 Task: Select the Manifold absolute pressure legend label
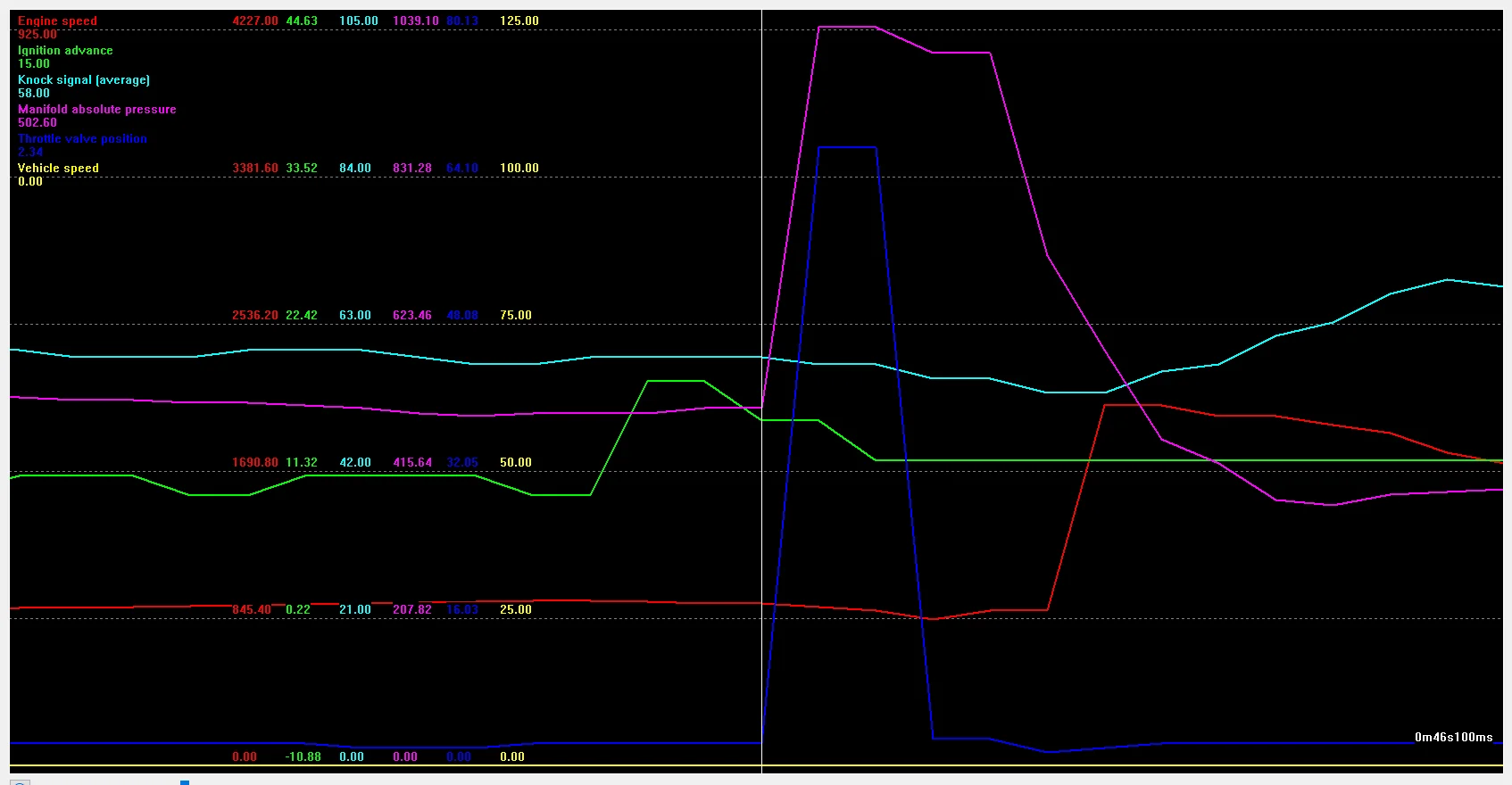coord(96,109)
